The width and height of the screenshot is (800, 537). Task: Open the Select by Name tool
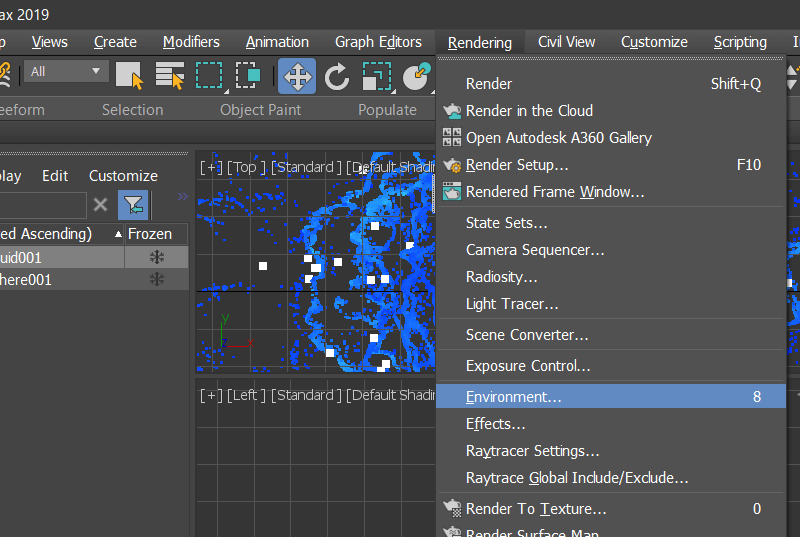tap(169, 76)
